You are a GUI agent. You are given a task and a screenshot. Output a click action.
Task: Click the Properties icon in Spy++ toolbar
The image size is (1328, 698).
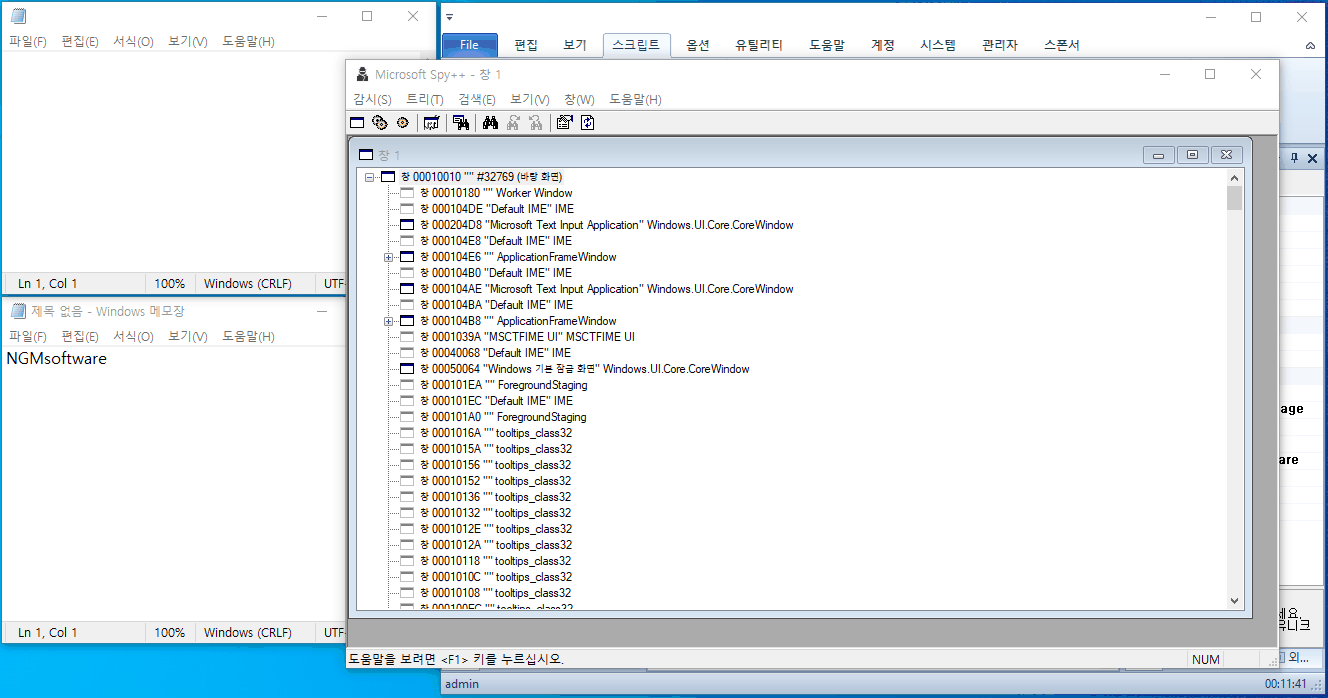[564, 122]
